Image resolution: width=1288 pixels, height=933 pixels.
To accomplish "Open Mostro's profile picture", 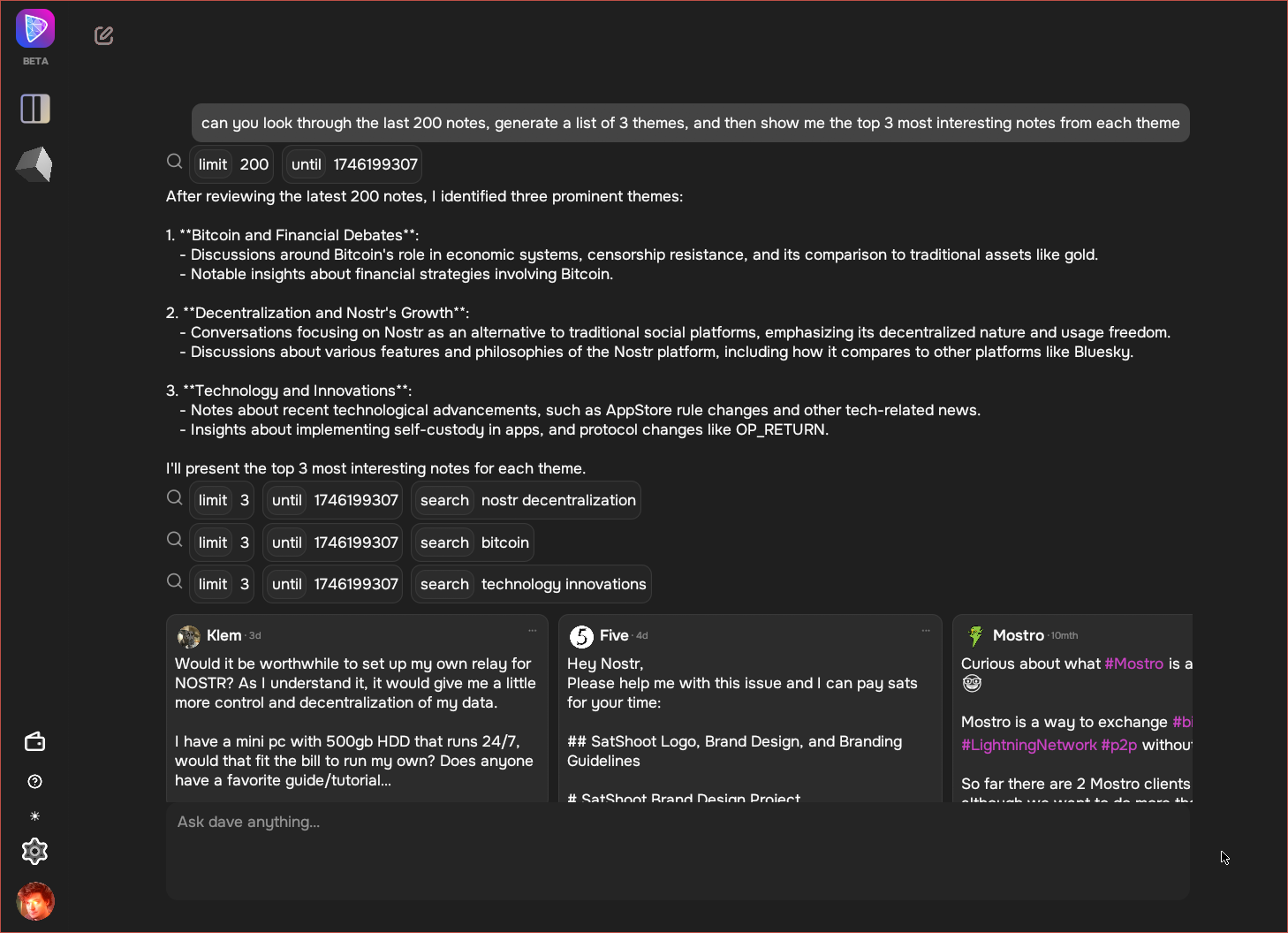I will coord(975,636).
